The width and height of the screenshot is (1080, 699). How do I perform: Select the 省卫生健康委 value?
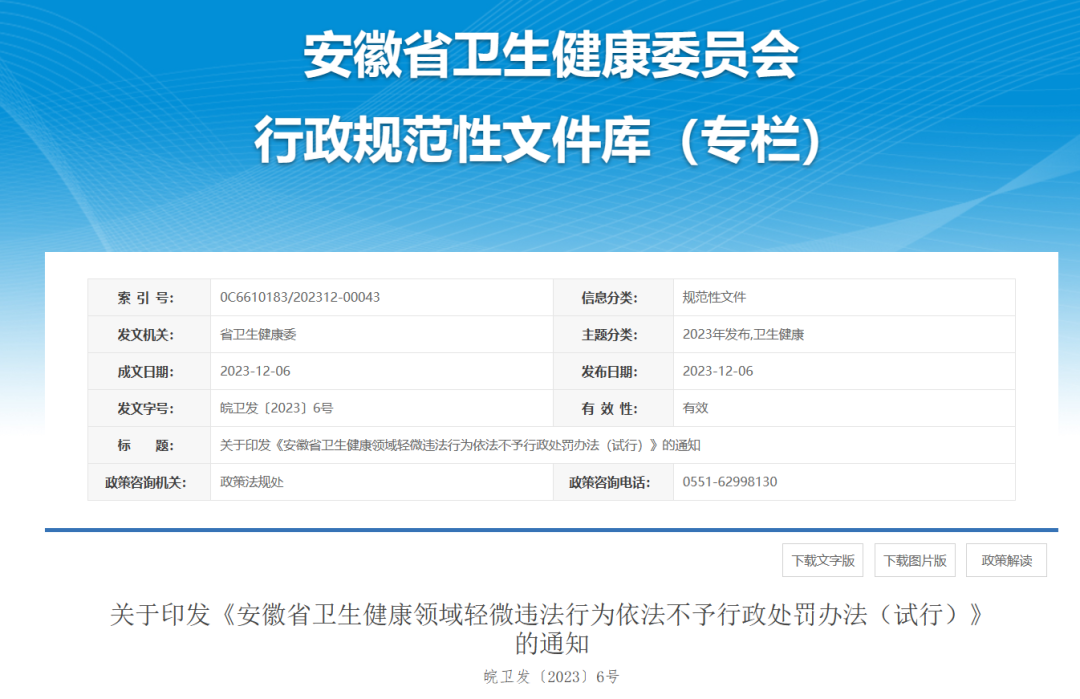coord(258,335)
